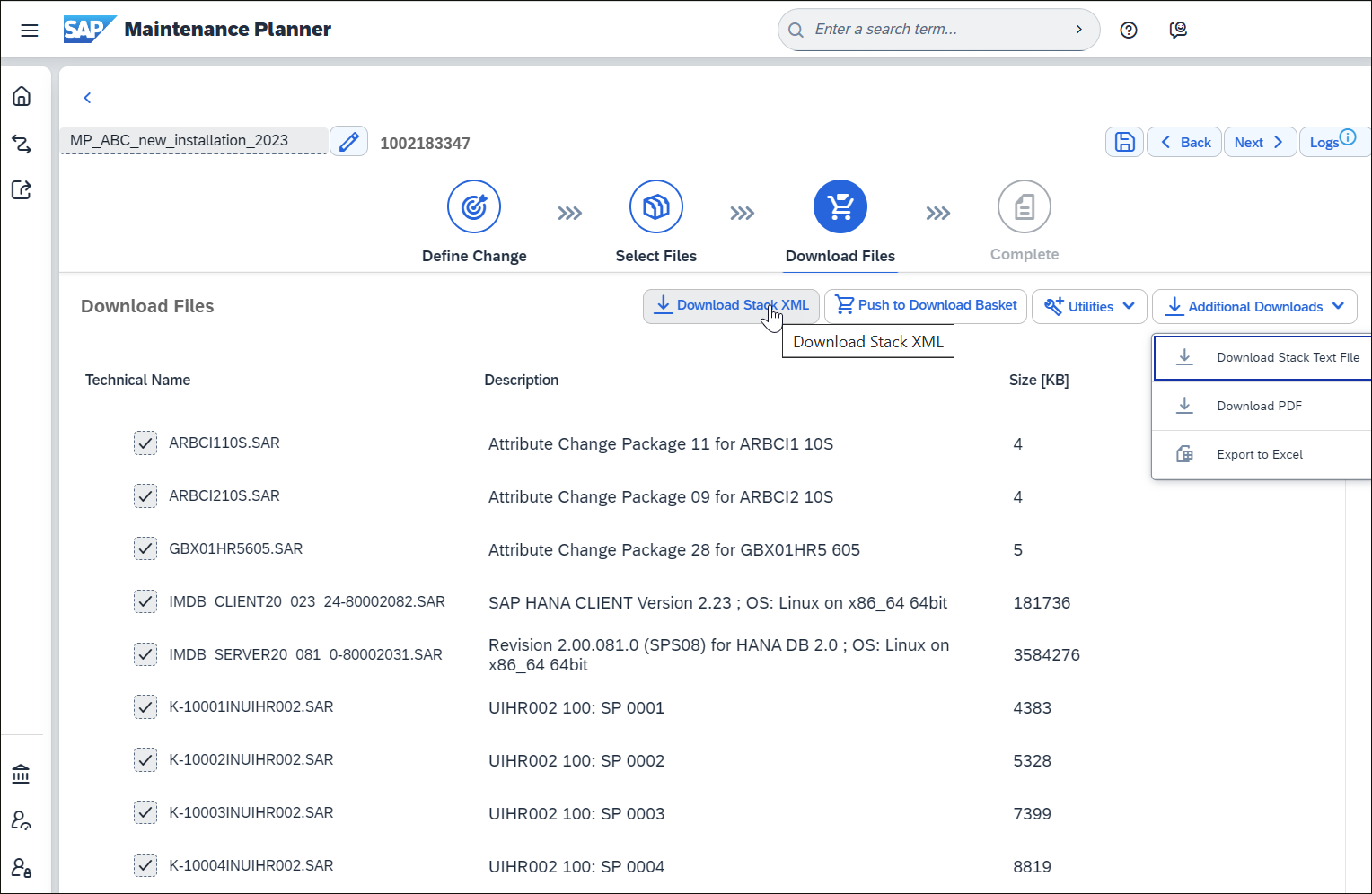Image resolution: width=1372 pixels, height=894 pixels.
Task: Save the plan with the disk icon
Action: tap(1125, 142)
